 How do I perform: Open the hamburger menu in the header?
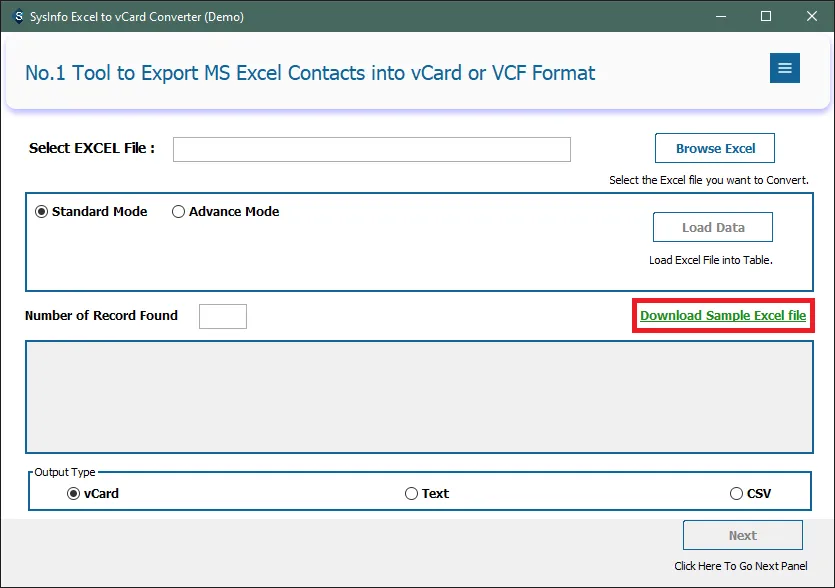784,68
